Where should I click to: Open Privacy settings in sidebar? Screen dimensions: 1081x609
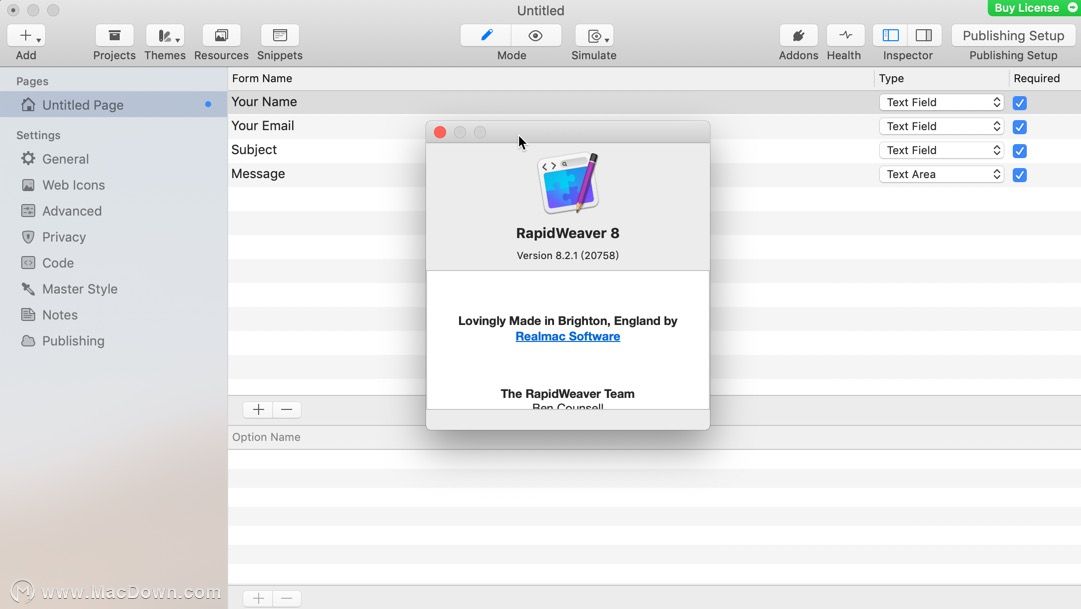click(64, 237)
